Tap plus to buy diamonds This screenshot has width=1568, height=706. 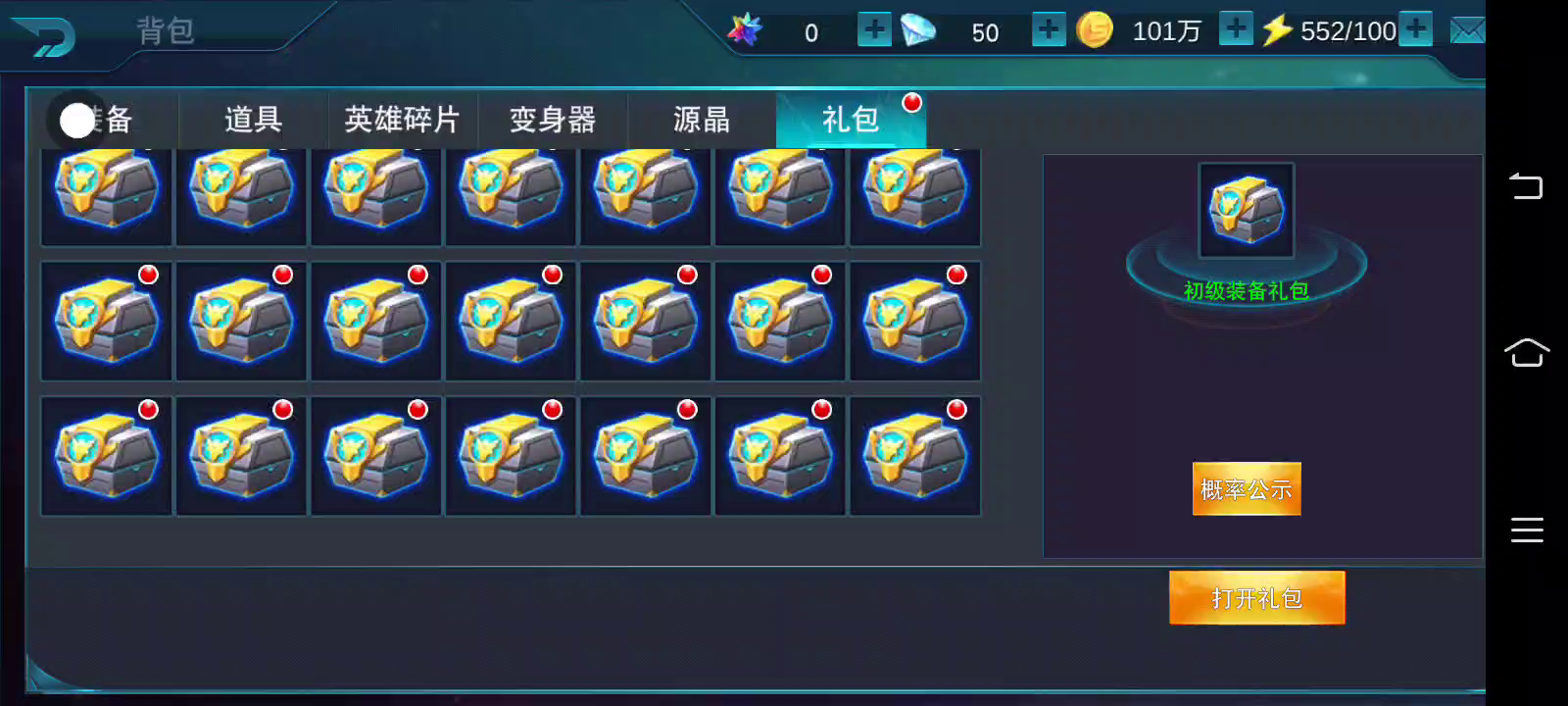(1049, 29)
